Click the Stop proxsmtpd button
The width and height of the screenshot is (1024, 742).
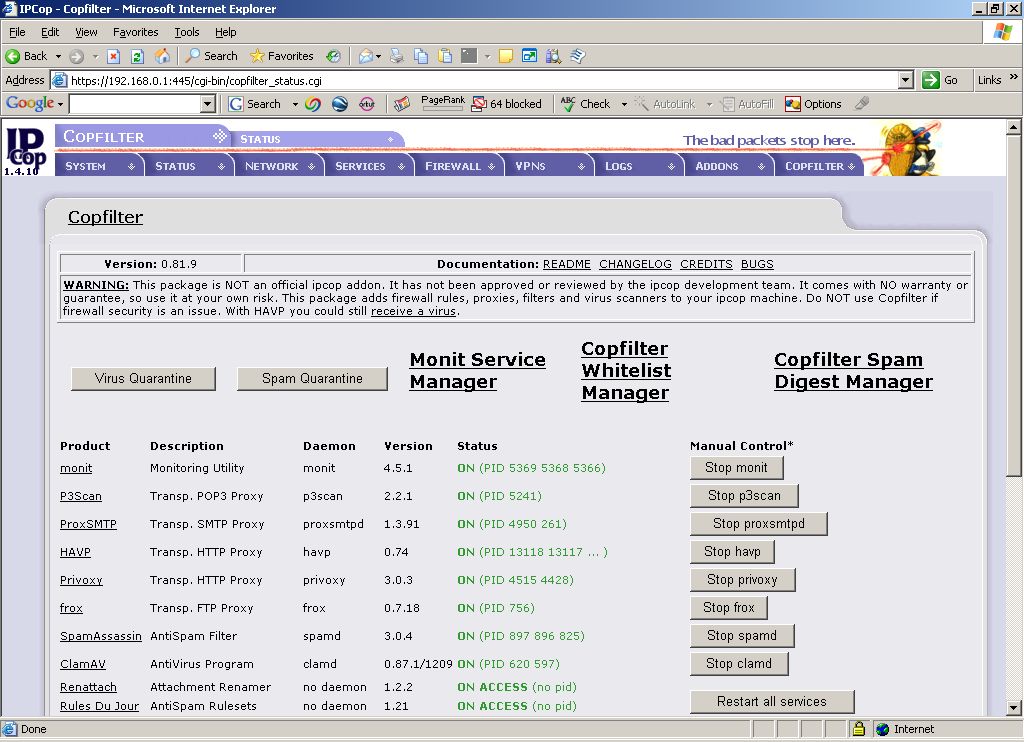tap(759, 524)
